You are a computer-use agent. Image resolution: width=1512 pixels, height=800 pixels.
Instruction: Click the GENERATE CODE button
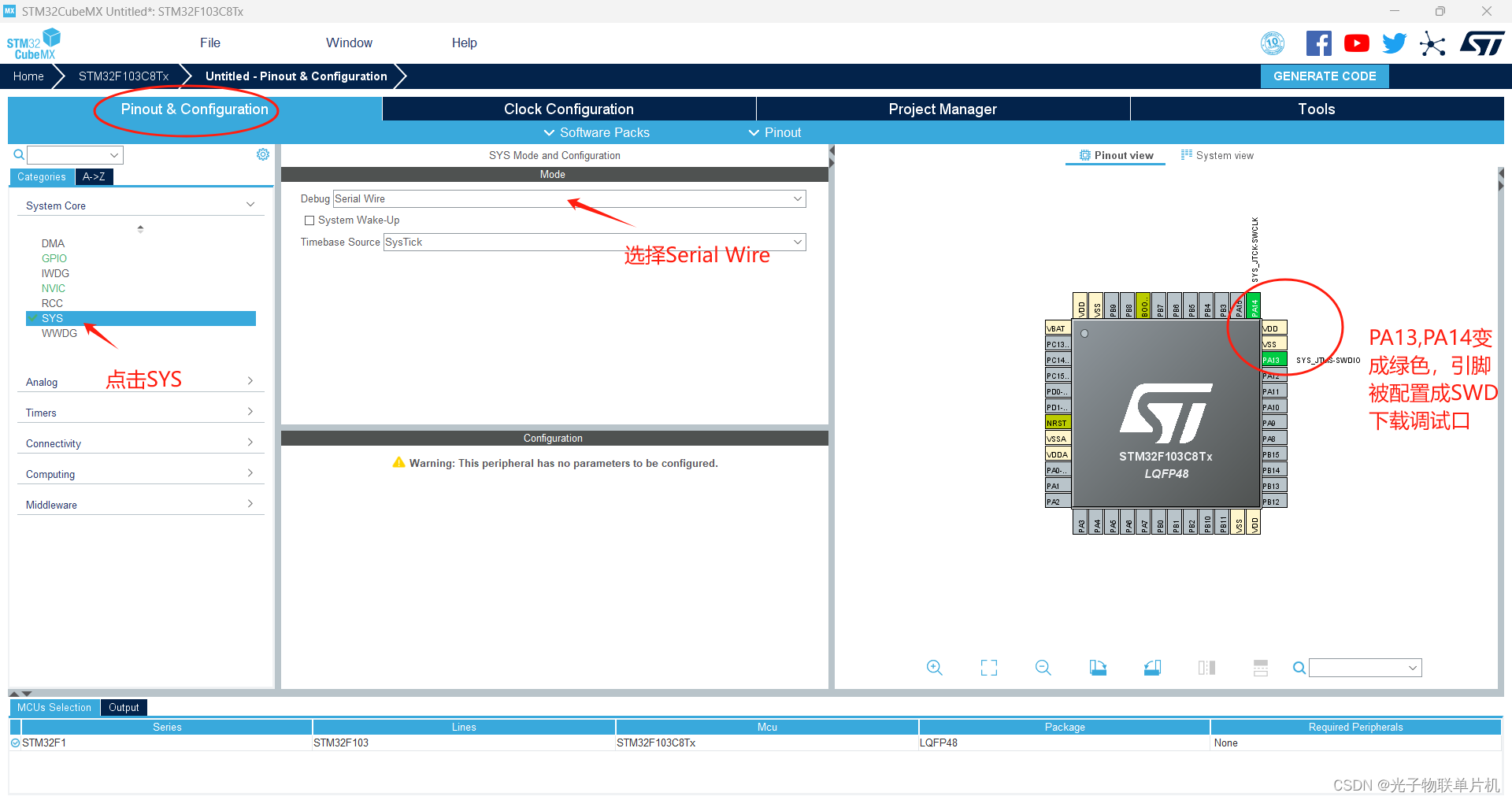coord(1325,76)
